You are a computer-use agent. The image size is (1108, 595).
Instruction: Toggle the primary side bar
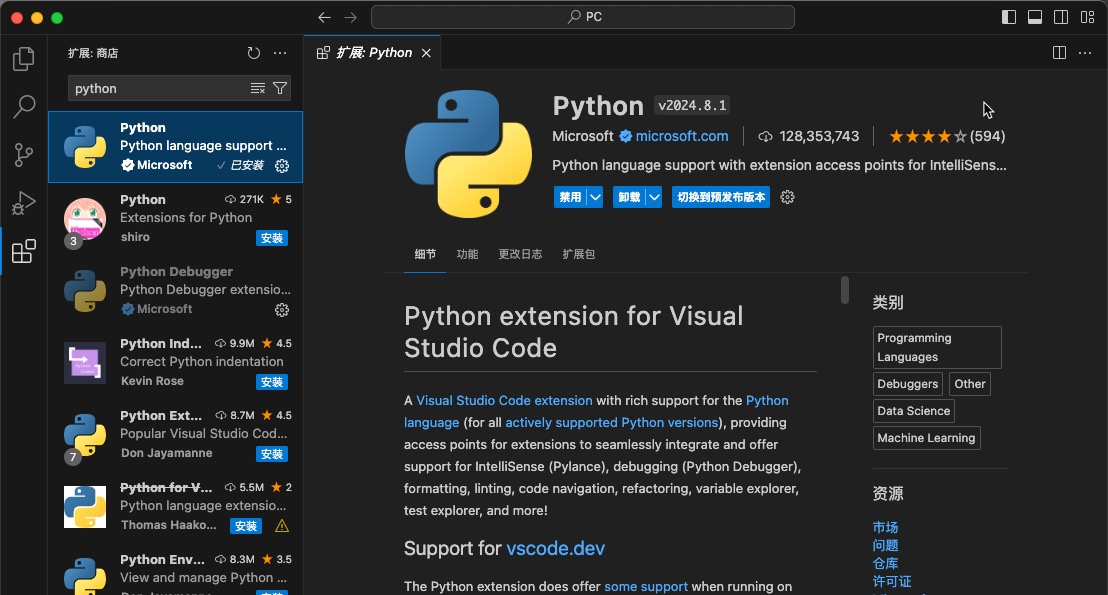1009,18
